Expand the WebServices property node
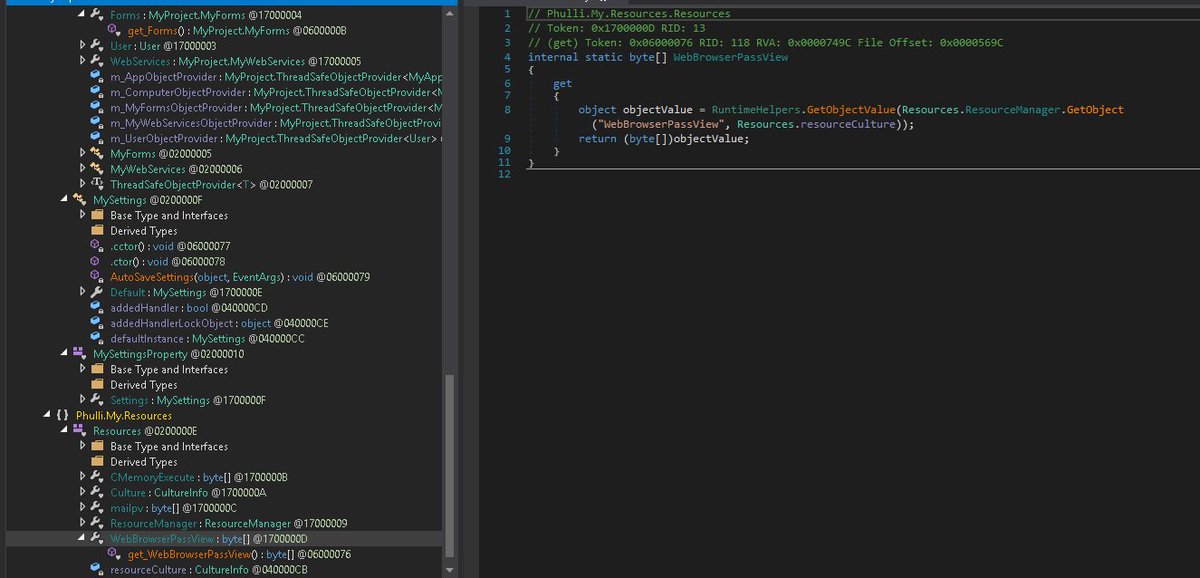The height and width of the screenshot is (578, 1200). [82, 61]
